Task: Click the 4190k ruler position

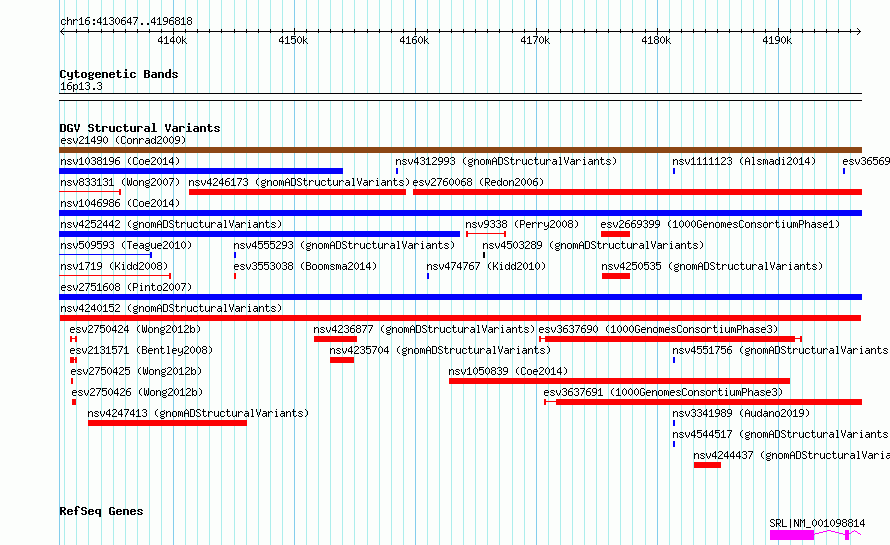Action: (x=777, y=40)
